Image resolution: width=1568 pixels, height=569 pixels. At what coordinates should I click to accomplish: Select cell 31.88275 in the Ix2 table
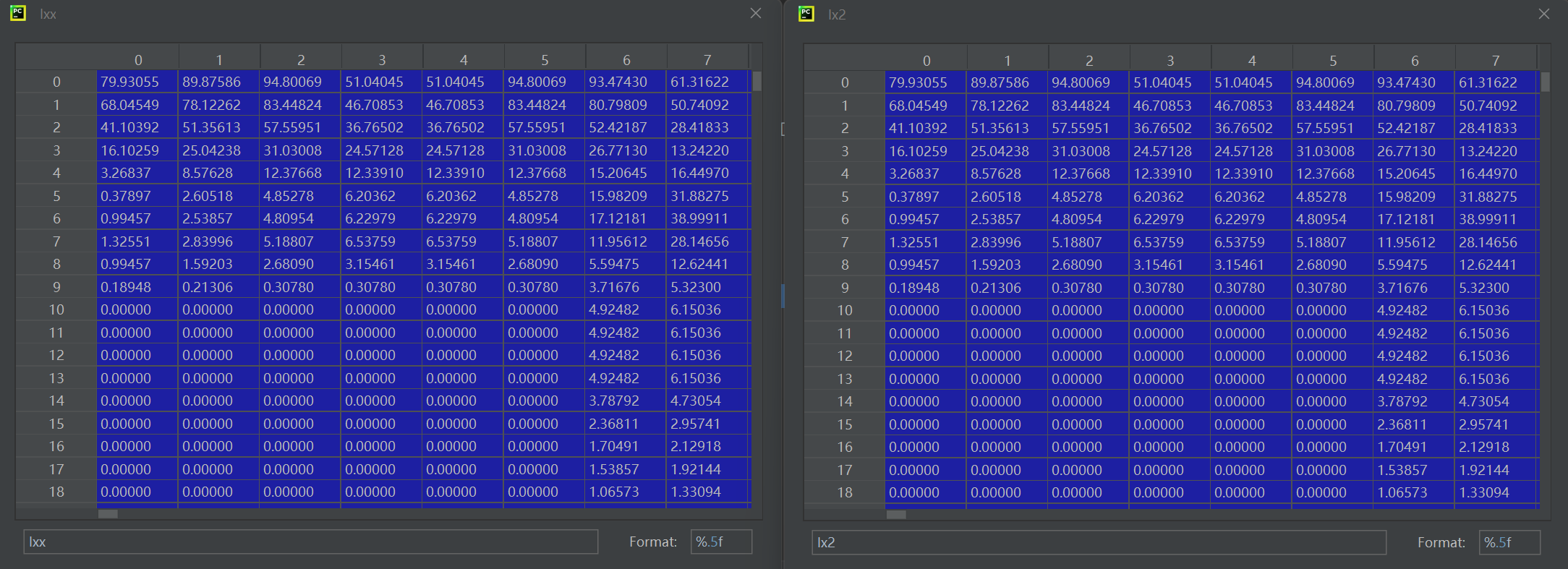tap(1496, 197)
